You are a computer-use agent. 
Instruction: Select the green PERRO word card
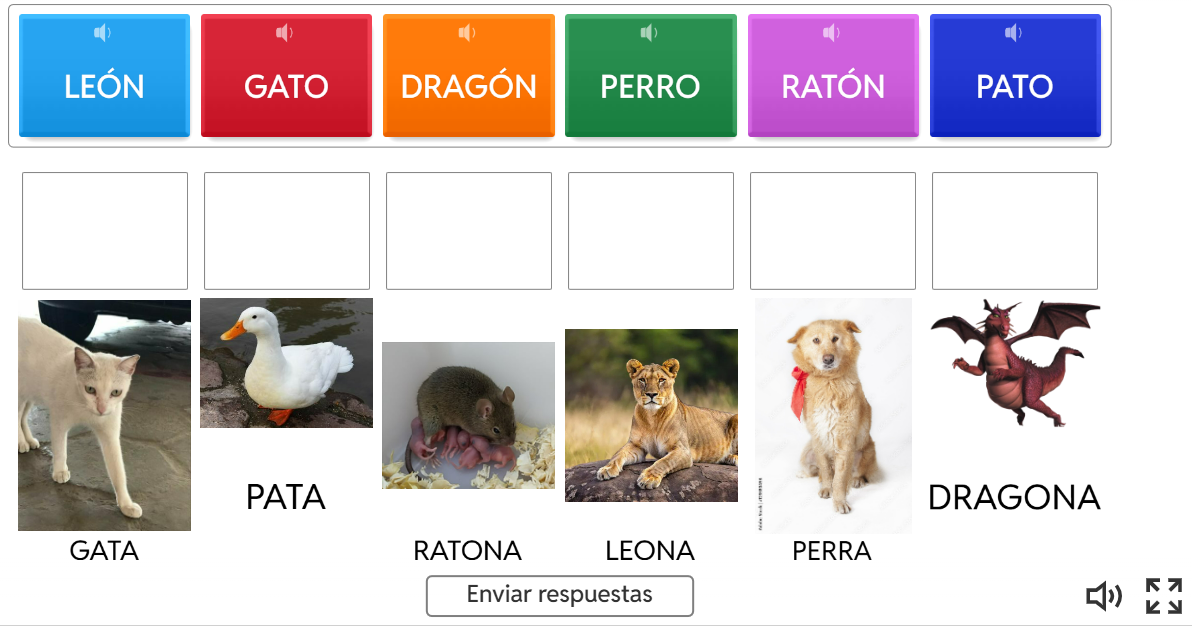[x=651, y=76]
